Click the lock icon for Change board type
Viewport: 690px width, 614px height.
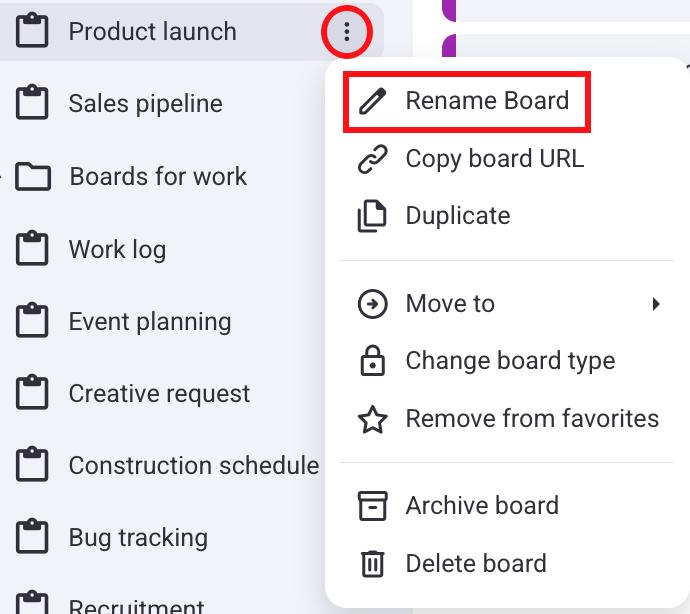coord(372,361)
